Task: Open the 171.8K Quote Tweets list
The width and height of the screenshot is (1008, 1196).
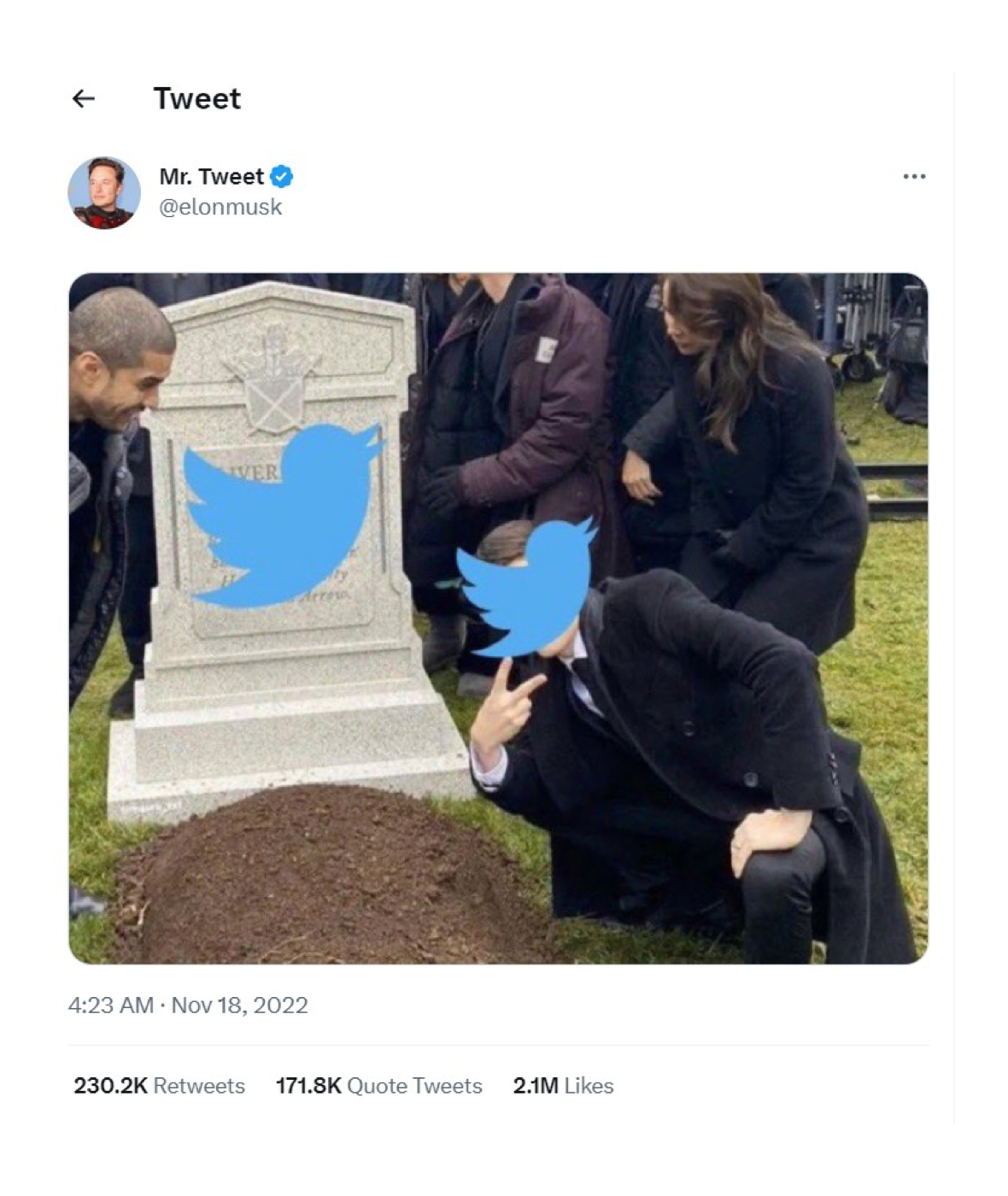Action: click(378, 1086)
